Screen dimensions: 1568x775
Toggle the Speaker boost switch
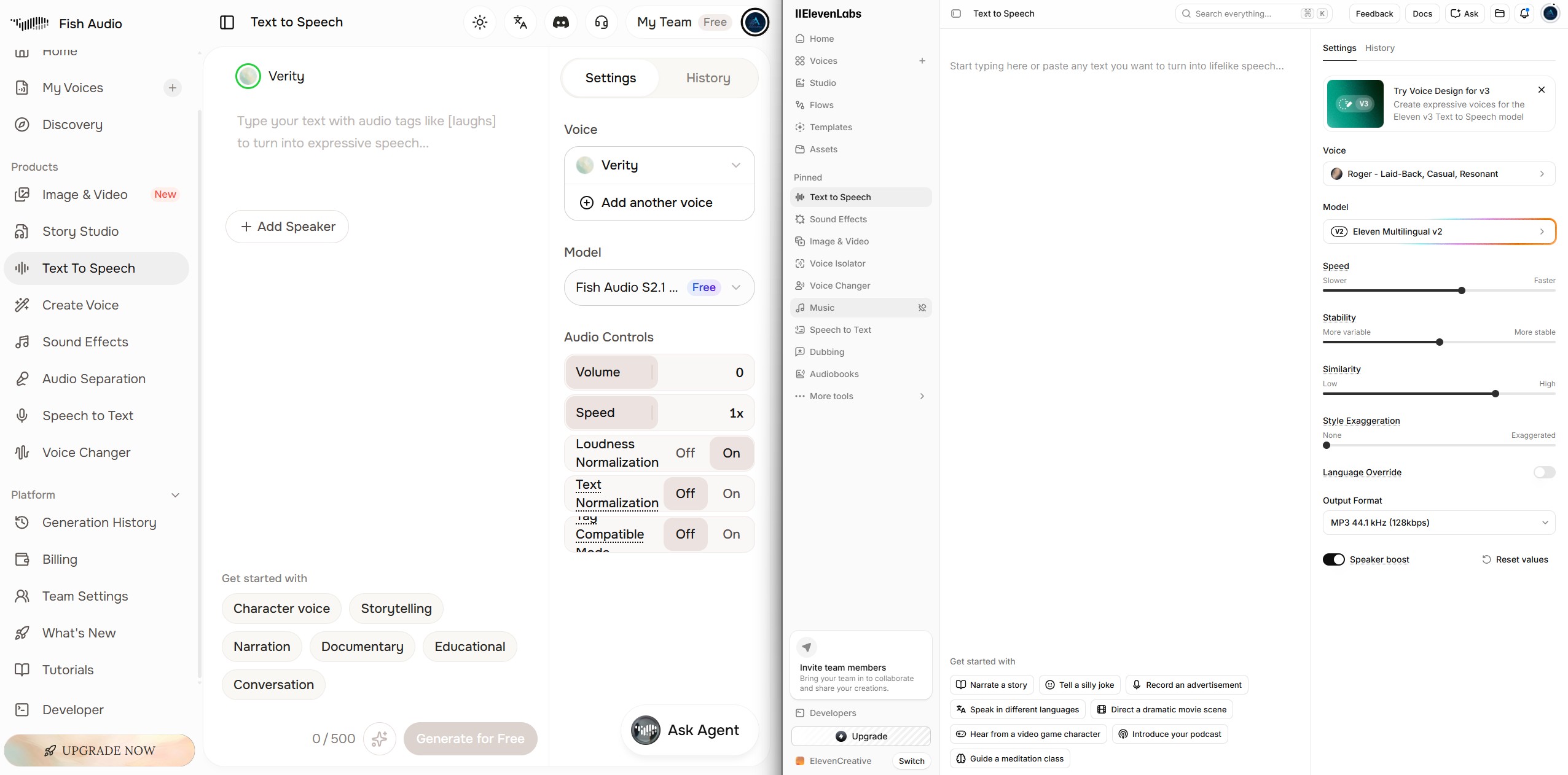pos(1333,559)
